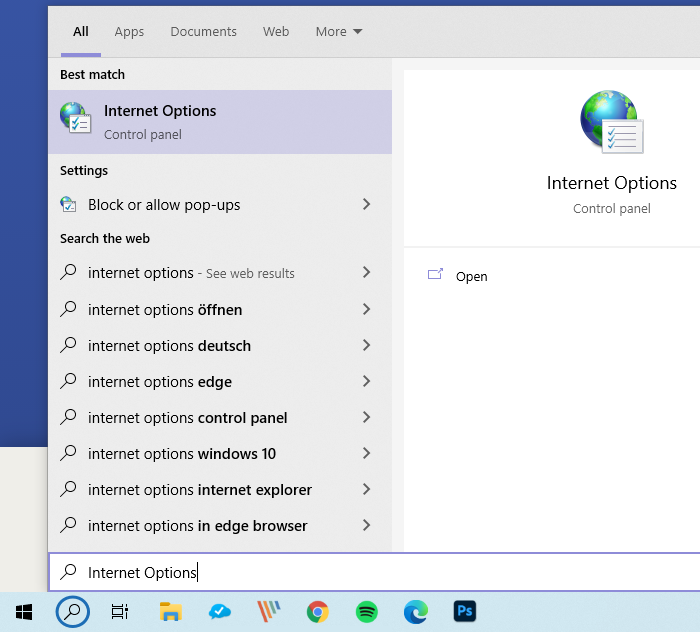The width and height of the screenshot is (700, 632).
Task: Select the 'internet options deutsch' web suggestion
Action: (x=220, y=345)
